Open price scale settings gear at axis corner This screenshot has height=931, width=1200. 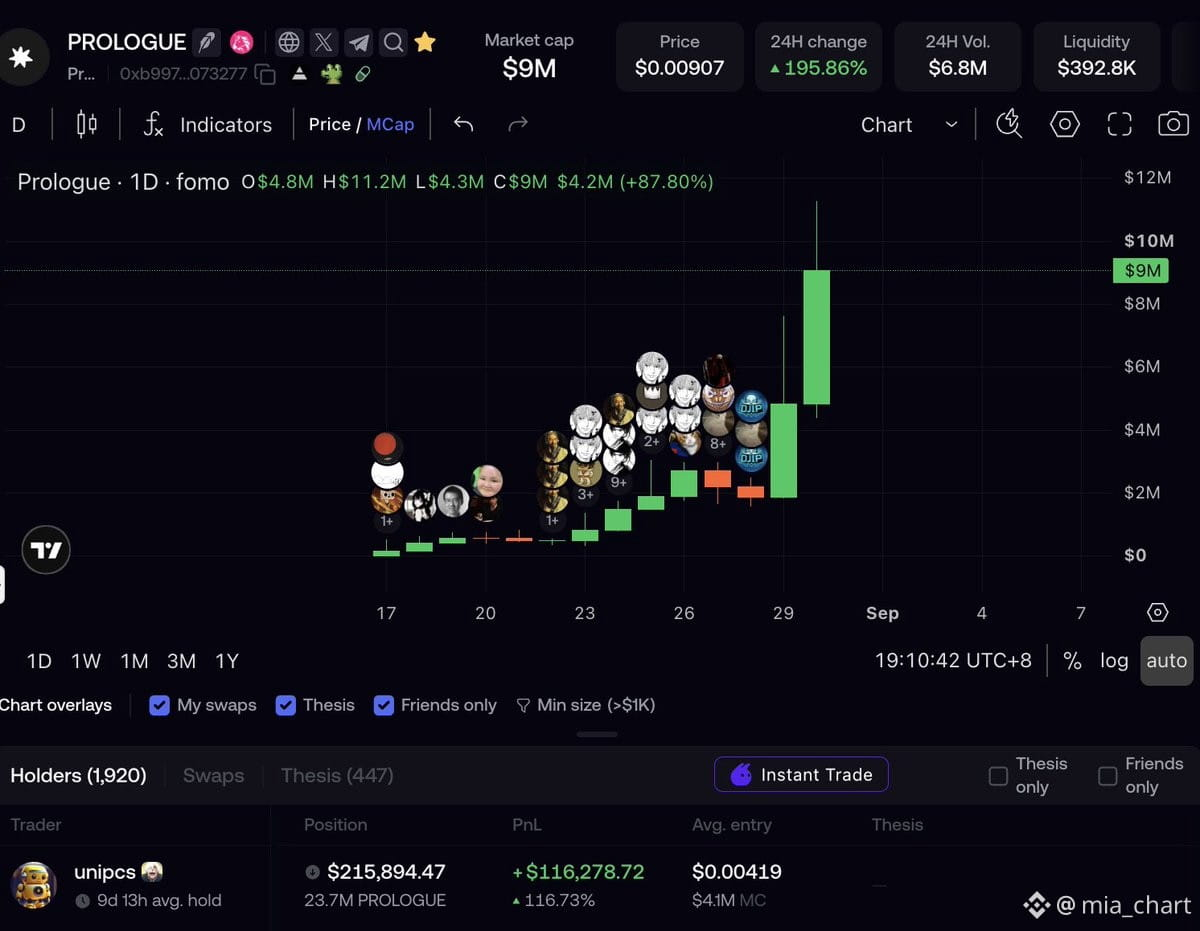coord(1157,613)
